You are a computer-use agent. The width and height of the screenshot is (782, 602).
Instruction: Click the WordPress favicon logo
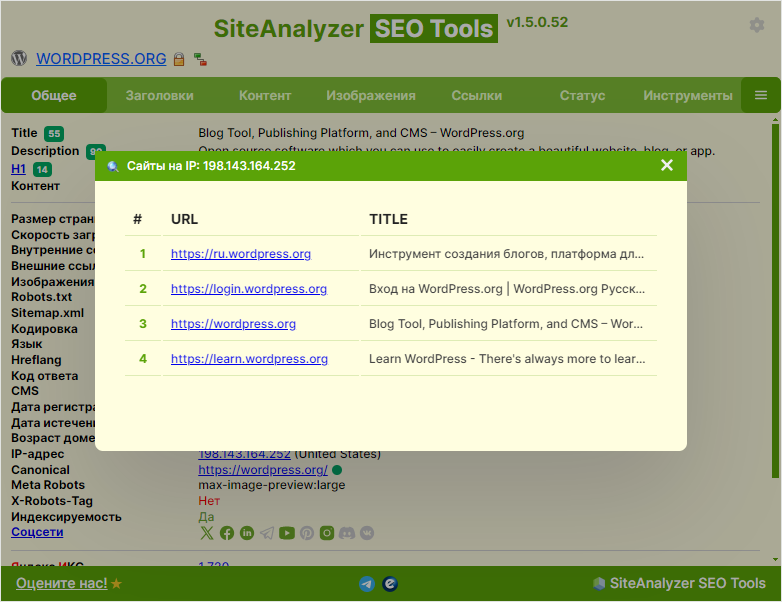pos(19,58)
